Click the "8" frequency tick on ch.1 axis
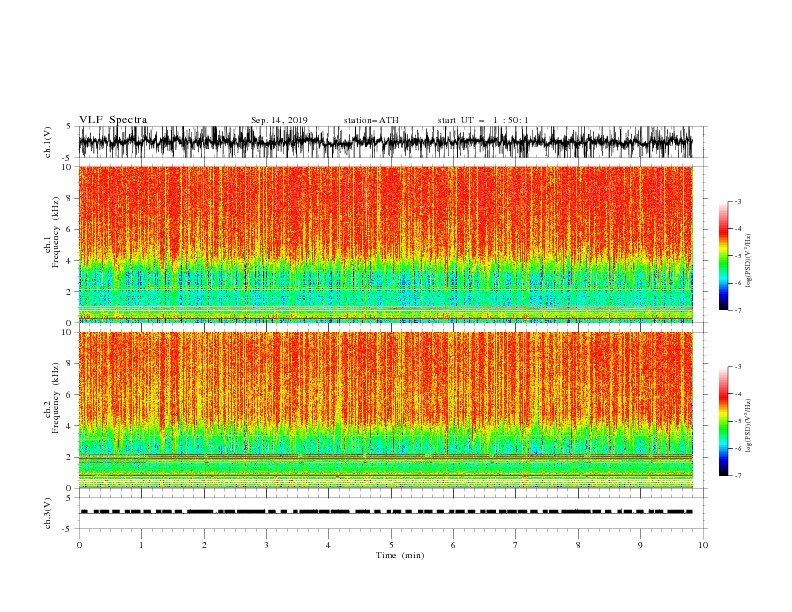The image size is (792, 612). (71, 198)
